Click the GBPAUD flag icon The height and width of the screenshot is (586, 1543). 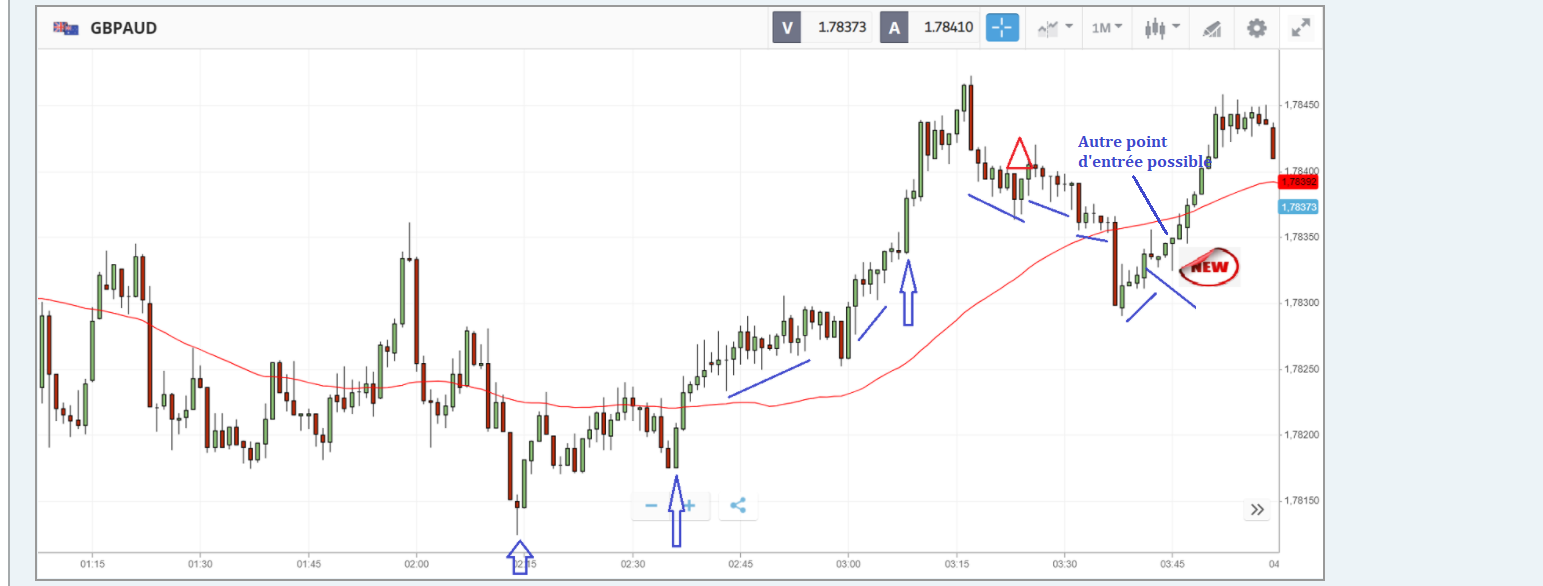(x=64, y=28)
